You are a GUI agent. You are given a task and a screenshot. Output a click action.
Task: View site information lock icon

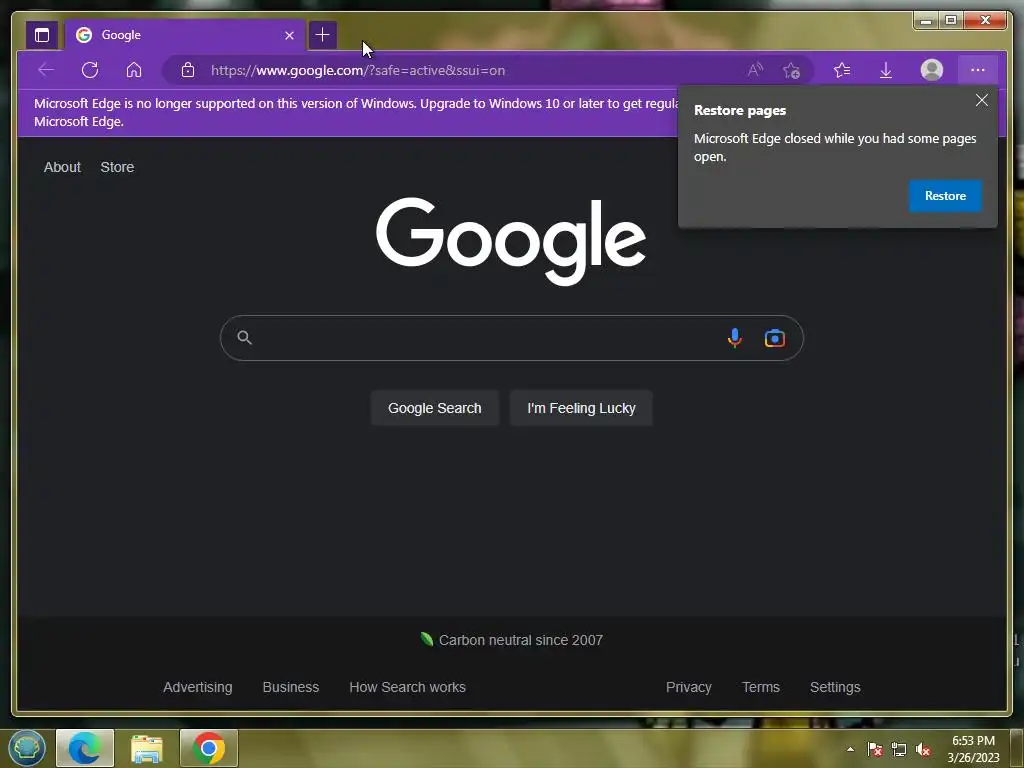(188, 70)
